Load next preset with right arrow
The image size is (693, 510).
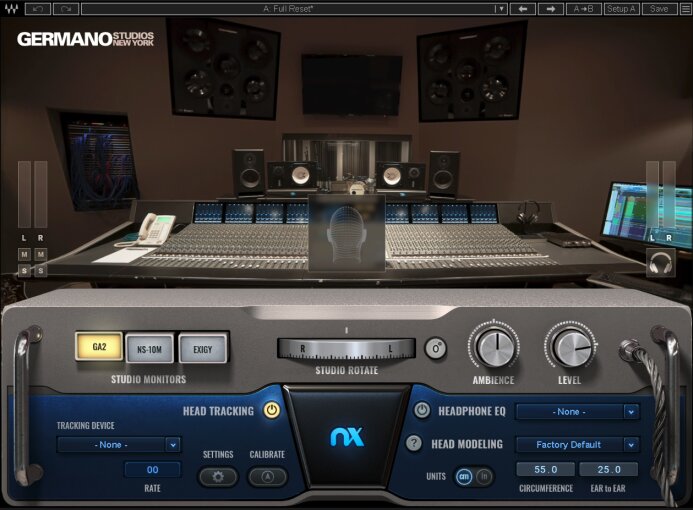[551, 8]
